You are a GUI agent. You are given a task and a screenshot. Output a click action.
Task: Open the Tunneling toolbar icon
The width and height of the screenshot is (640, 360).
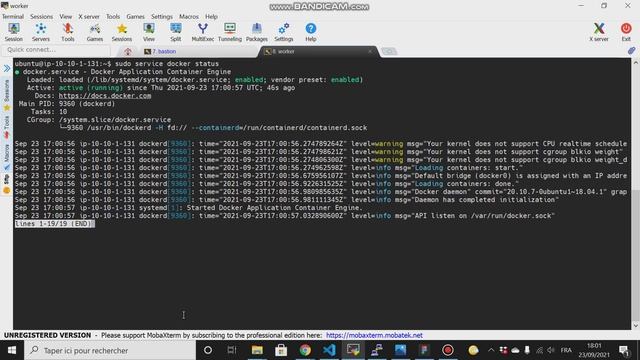230,32
